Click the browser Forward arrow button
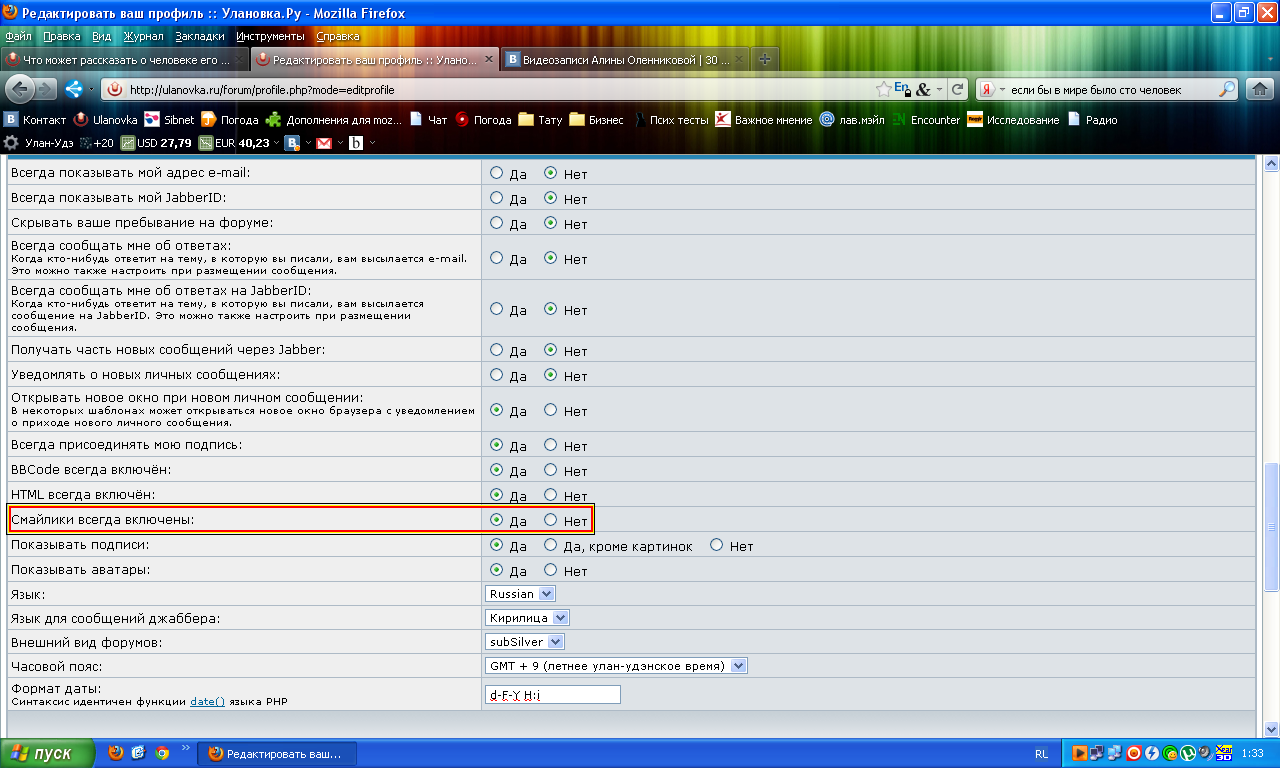Image resolution: width=1280 pixels, height=768 pixels. point(46,89)
